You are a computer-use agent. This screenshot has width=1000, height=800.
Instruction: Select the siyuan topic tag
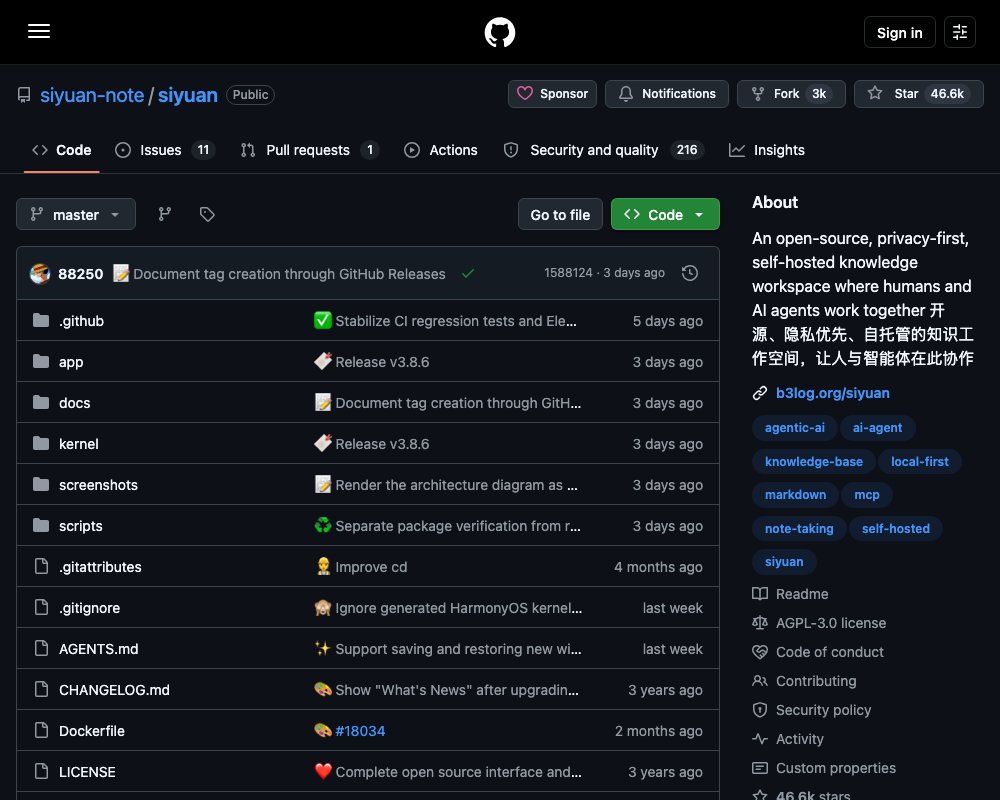click(x=784, y=561)
